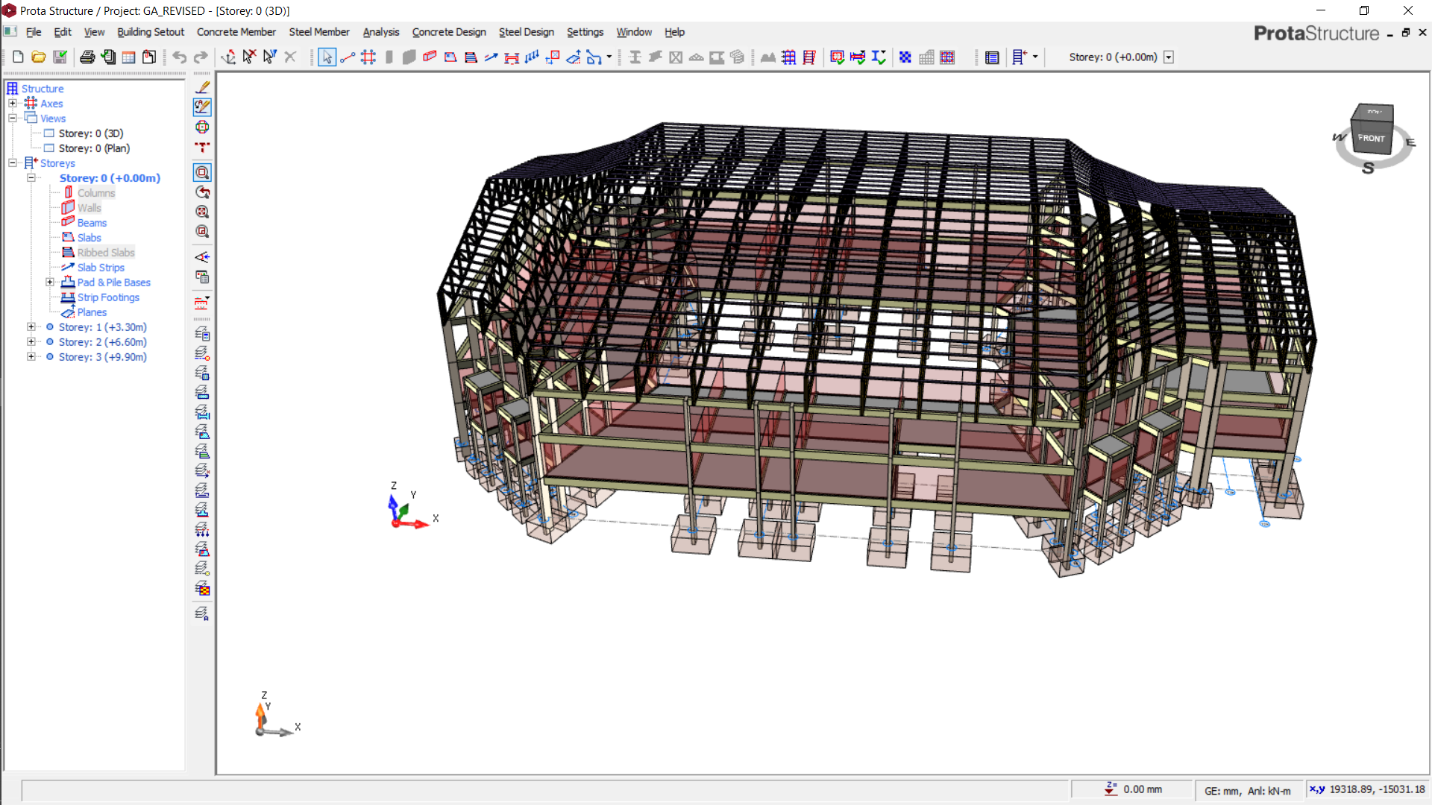The image size is (1432, 805).
Task: Select Slab Strips tree item
Action: tap(101, 268)
